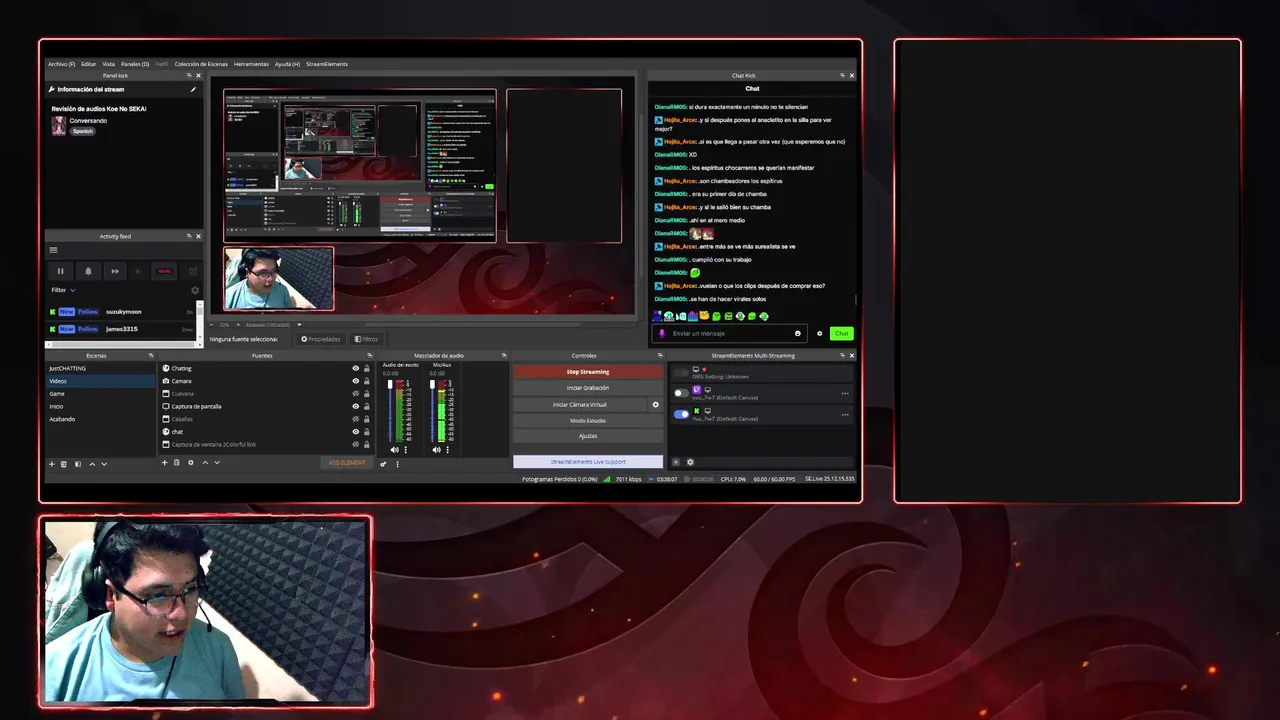Open Activity feed settings gear
Screen dimensions: 1280x720
pyautogui.click(x=195, y=290)
